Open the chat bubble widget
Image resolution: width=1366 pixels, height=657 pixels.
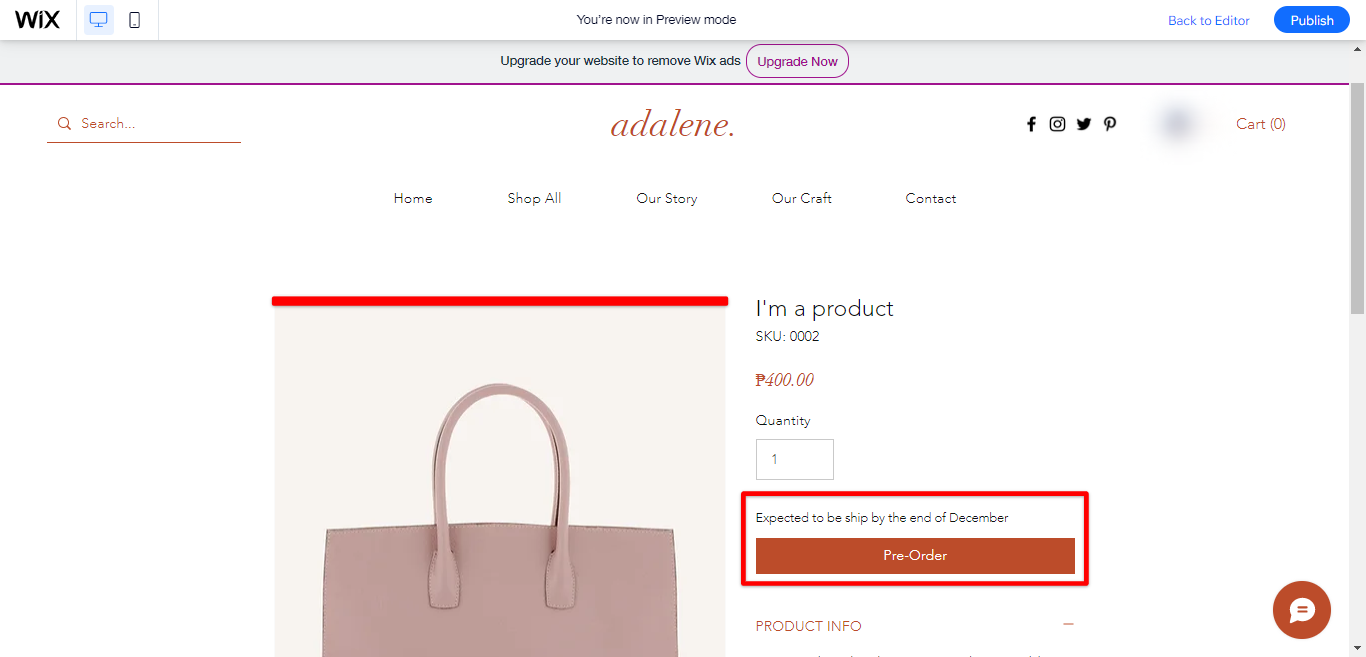[1301, 610]
